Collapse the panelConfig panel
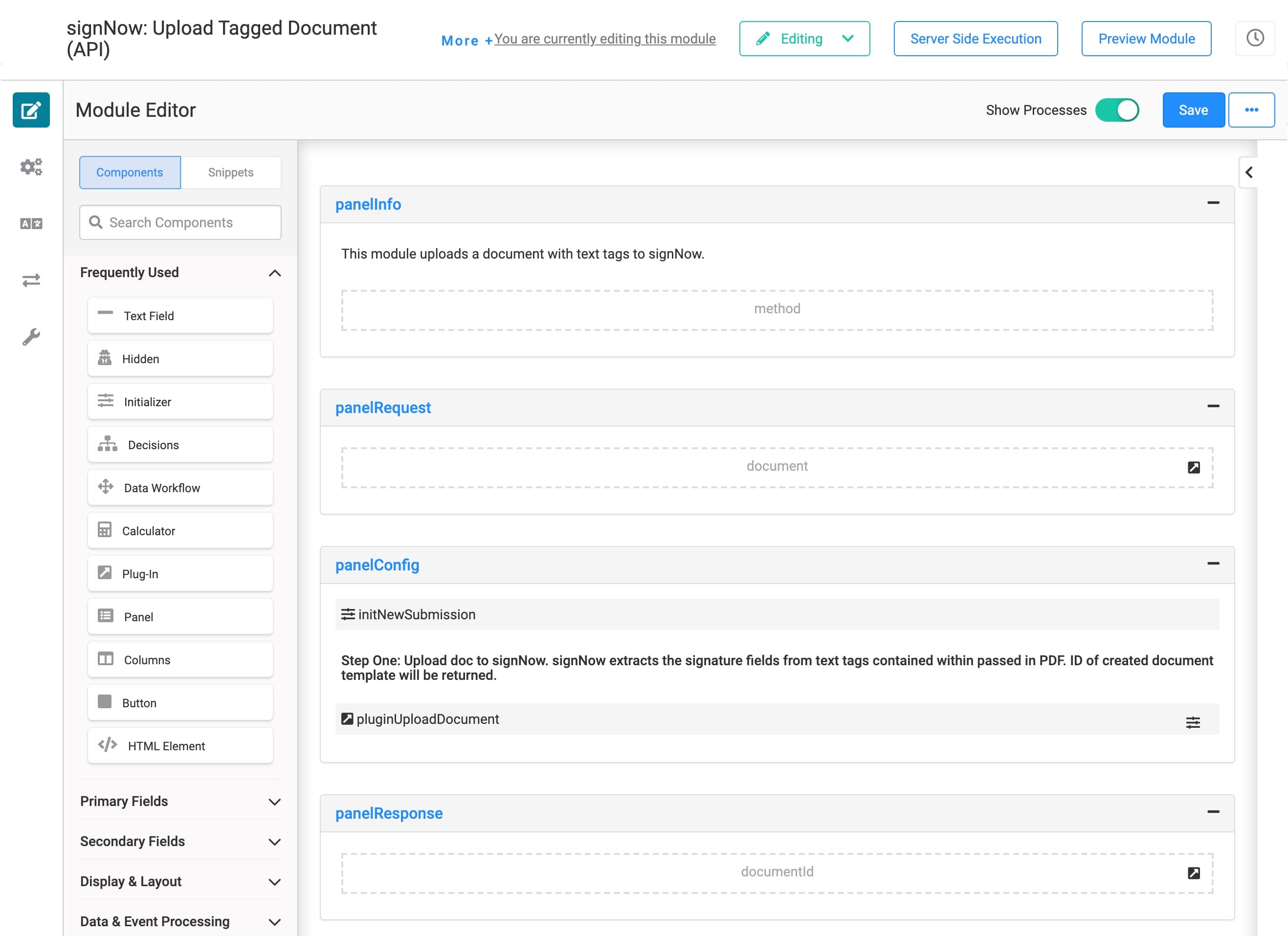This screenshot has height=936, width=1288. [1214, 563]
